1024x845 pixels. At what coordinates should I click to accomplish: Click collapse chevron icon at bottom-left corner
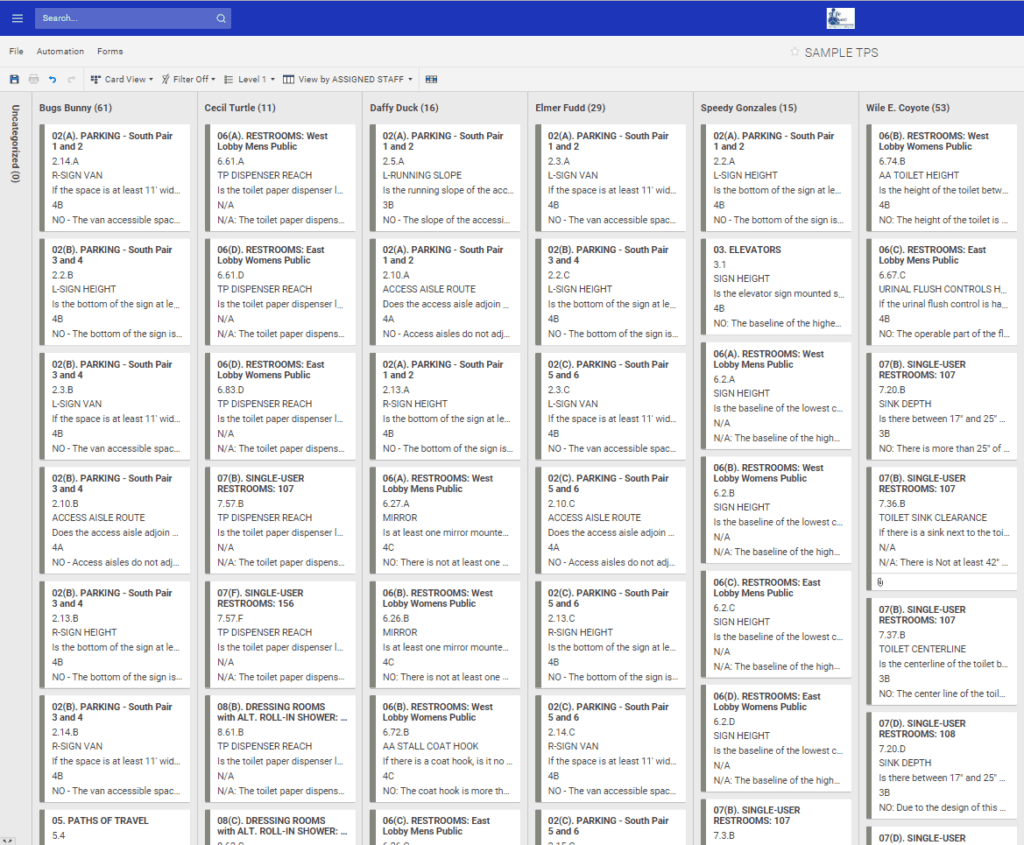(7, 840)
